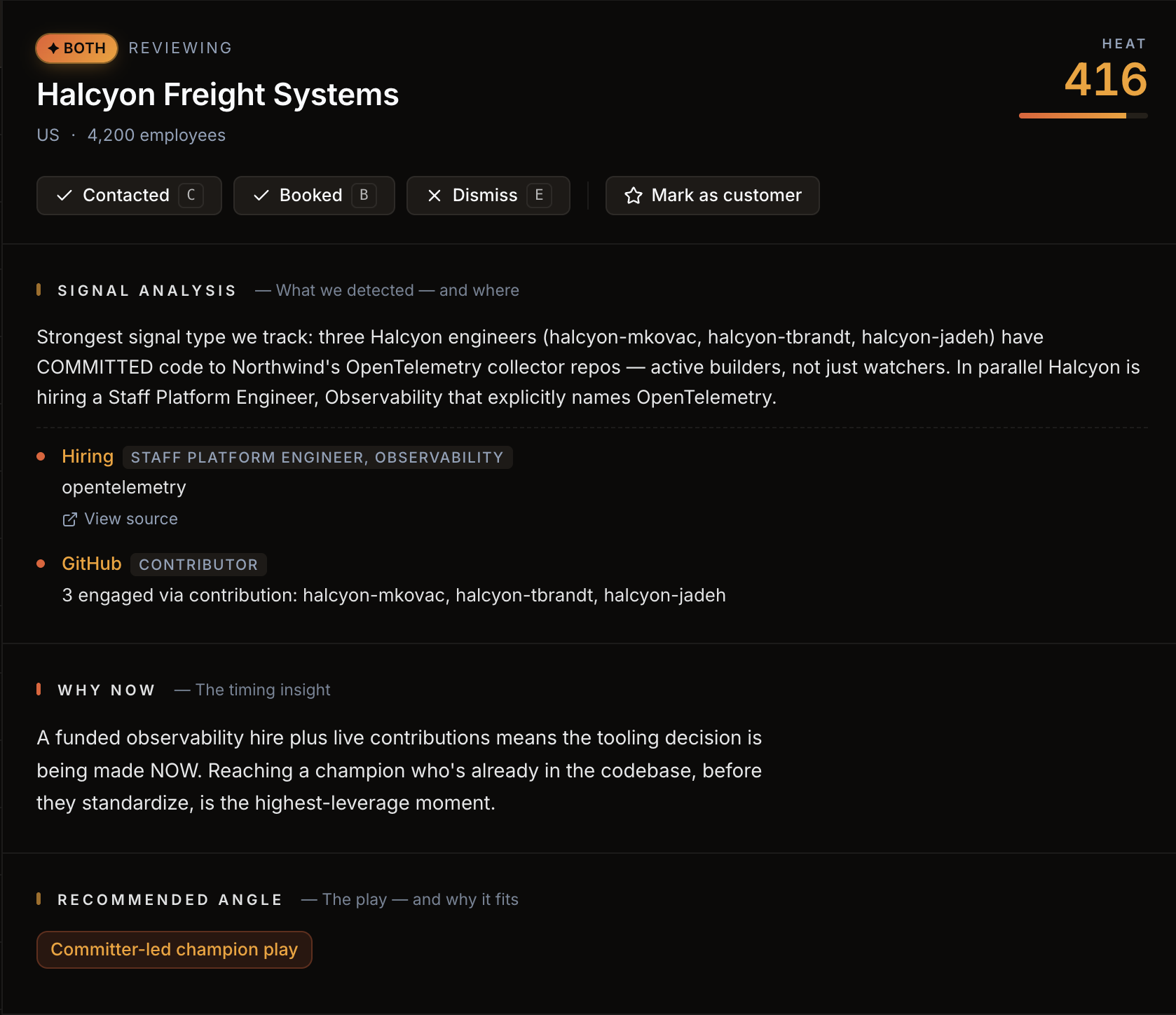Open the Hiring signal label

88,456
